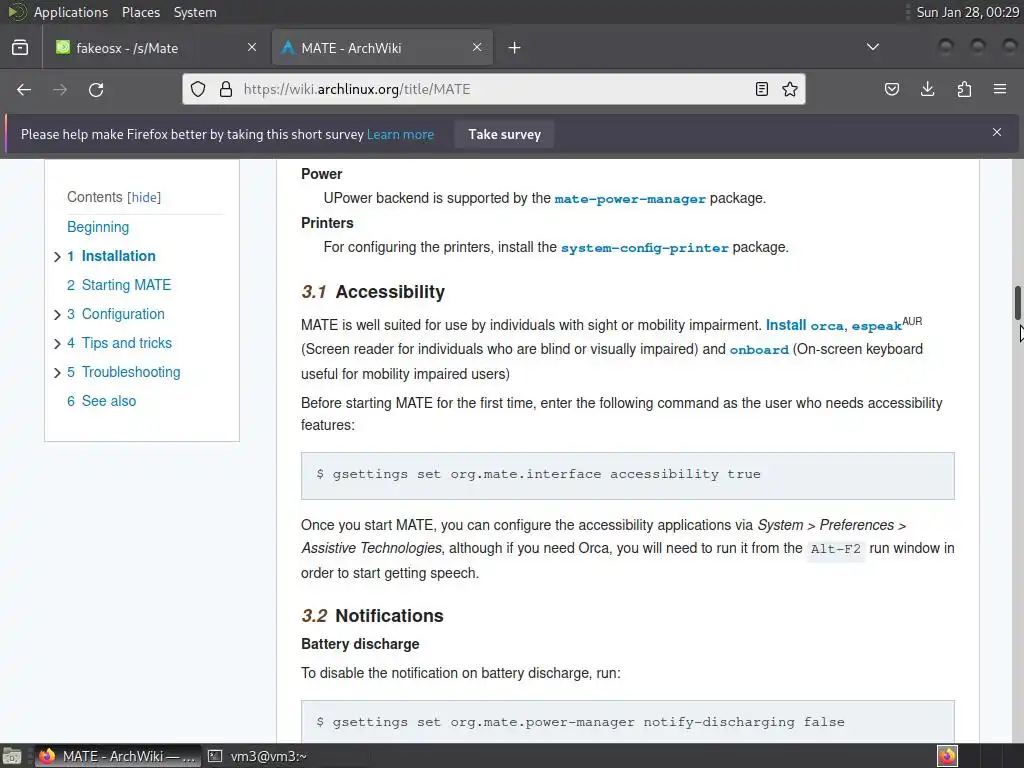Open Firefox View icon at tab bar
The image size is (1024, 768).
tap(20, 48)
